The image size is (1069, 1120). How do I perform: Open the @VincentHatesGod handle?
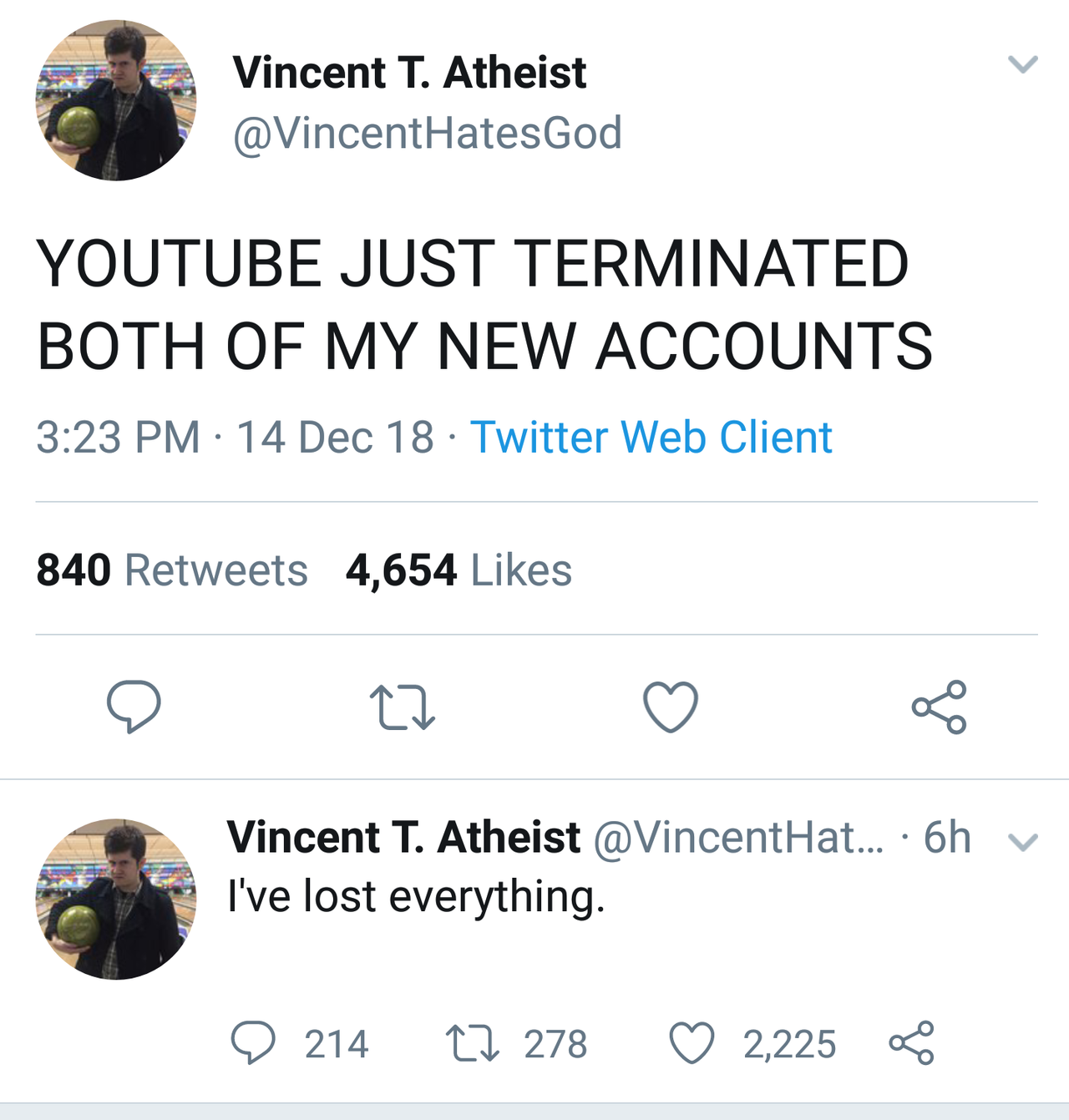click(x=428, y=133)
